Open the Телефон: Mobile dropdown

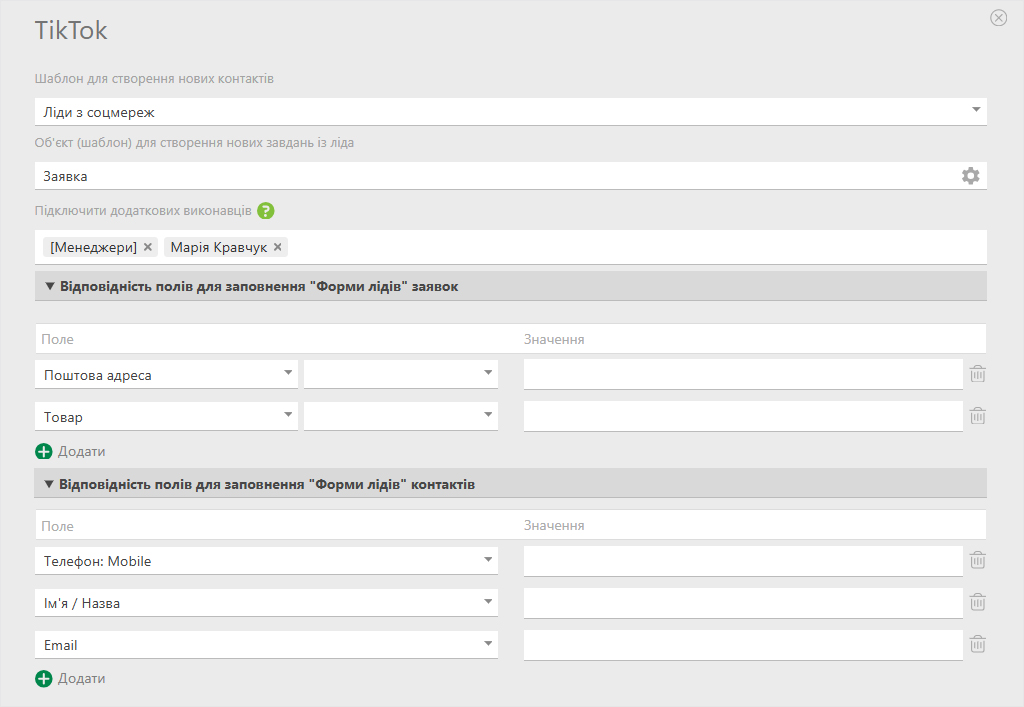click(x=488, y=561)
